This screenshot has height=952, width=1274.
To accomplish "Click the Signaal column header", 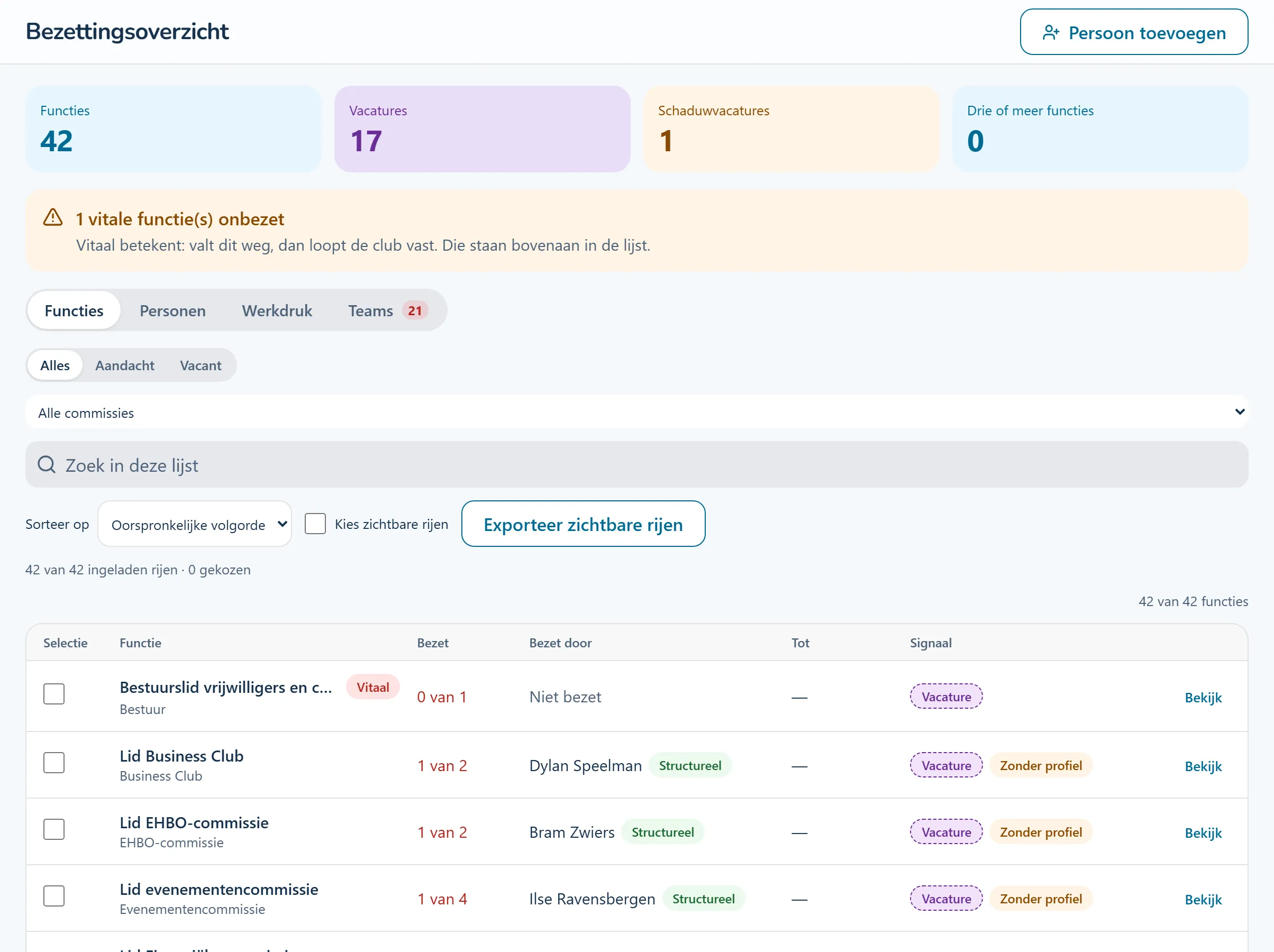I will coord(930,643).
